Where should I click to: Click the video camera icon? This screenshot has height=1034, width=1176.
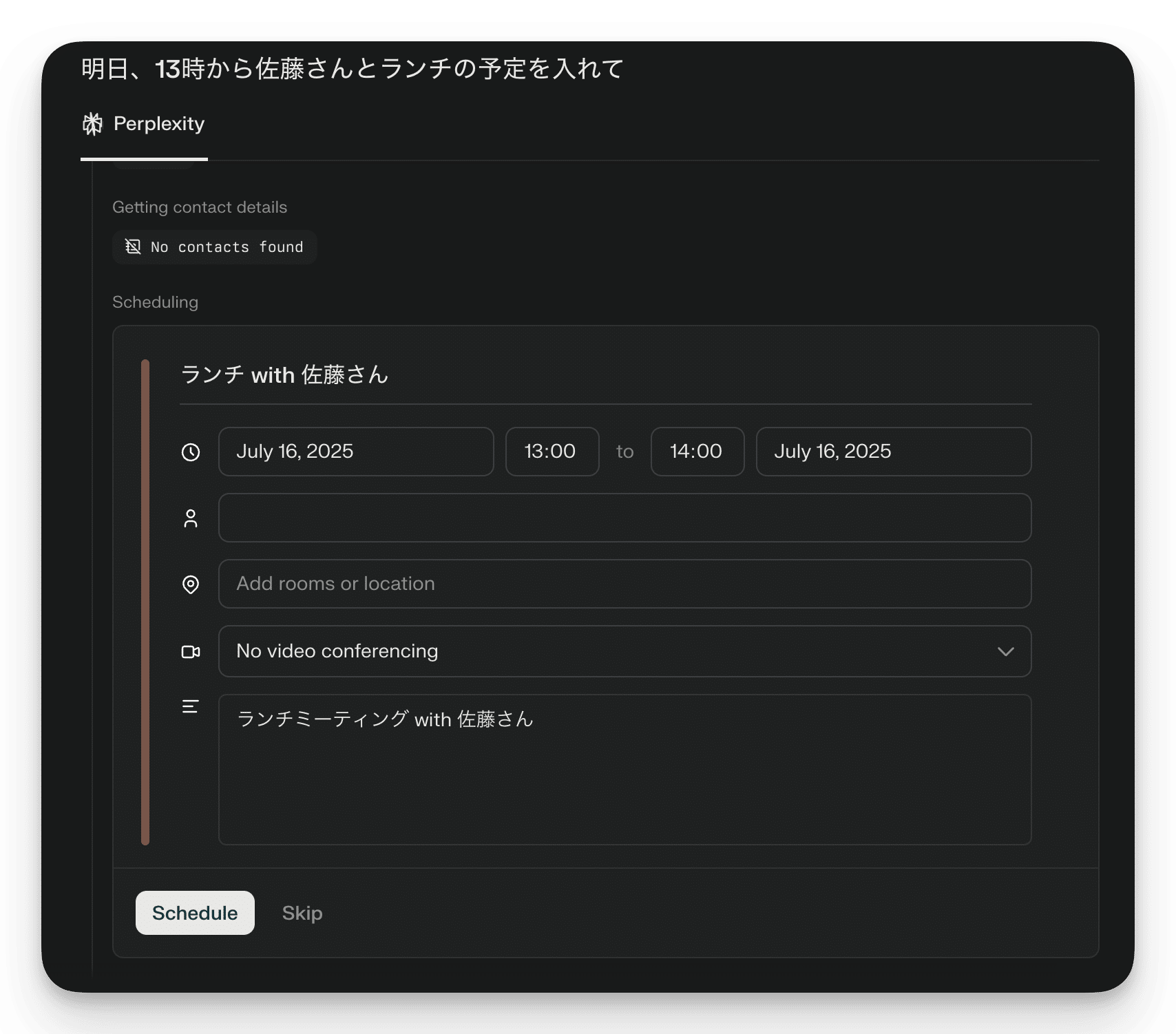coord(191,652)
